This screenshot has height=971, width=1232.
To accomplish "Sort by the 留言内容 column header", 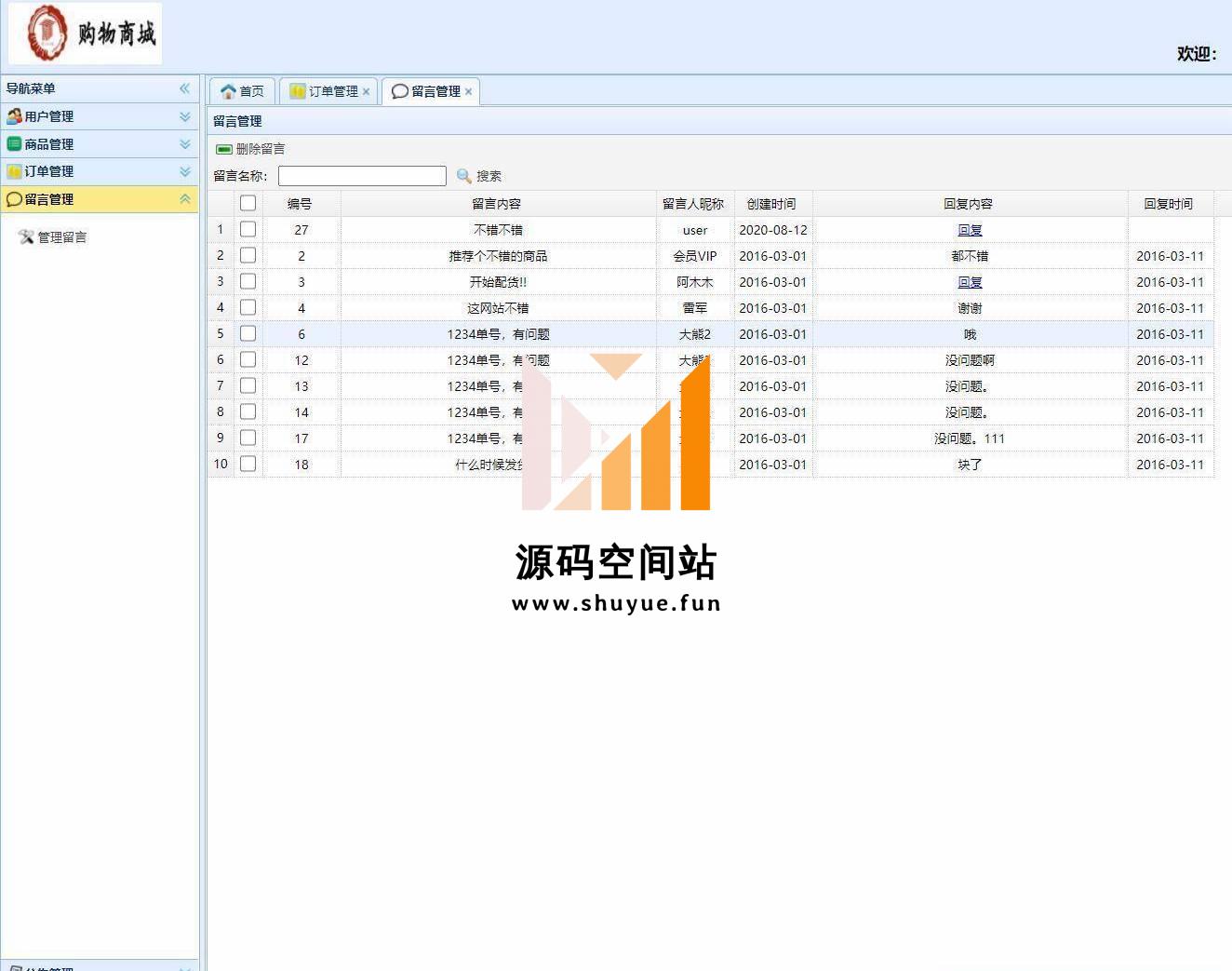I will [x=497, y=204].
